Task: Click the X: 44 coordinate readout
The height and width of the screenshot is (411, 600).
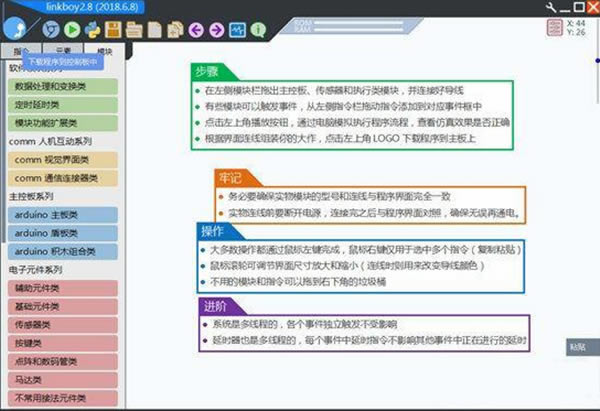Action: (576, 23)
